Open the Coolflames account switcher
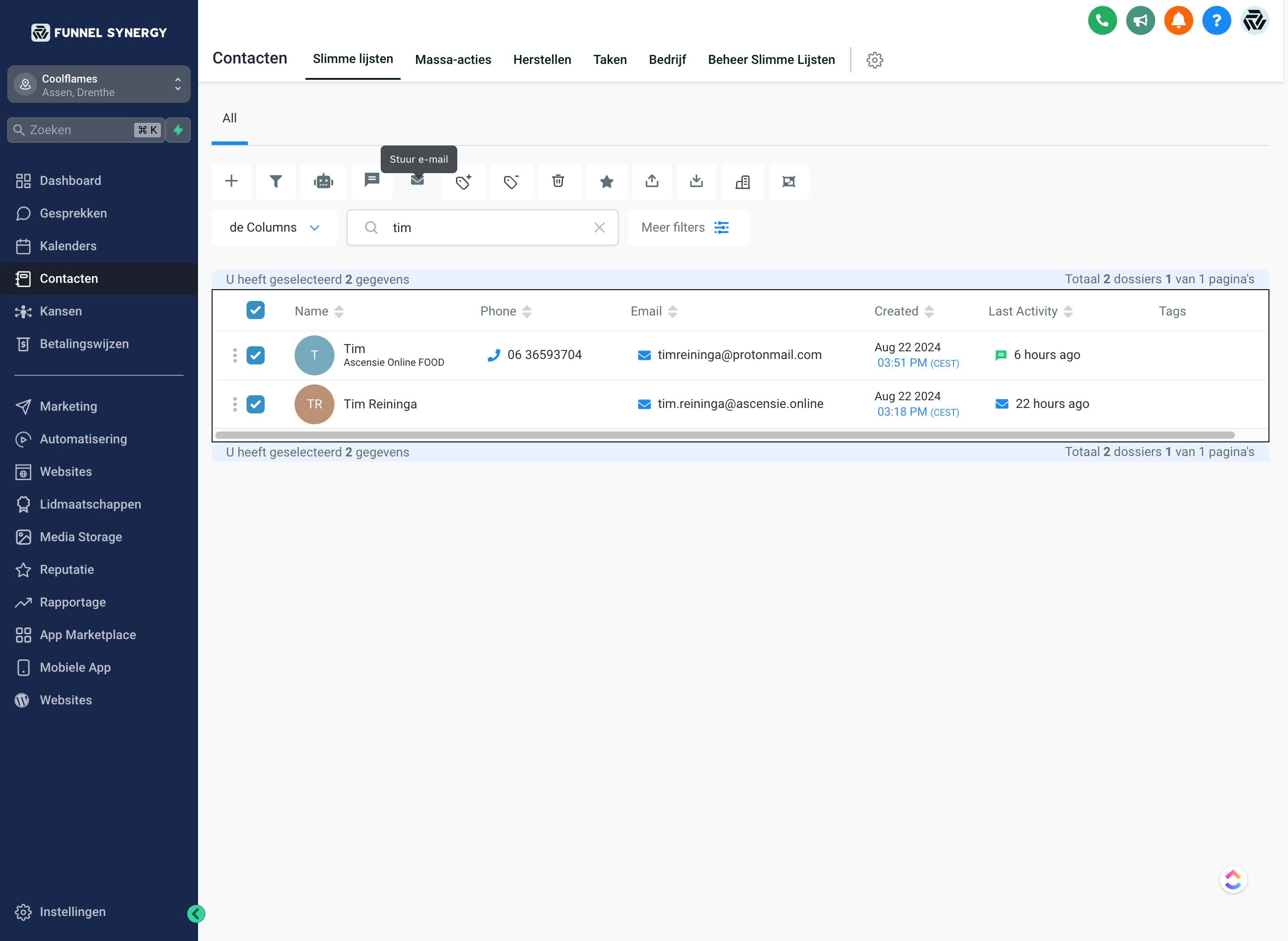1288x941 pixels. [98, 85]
